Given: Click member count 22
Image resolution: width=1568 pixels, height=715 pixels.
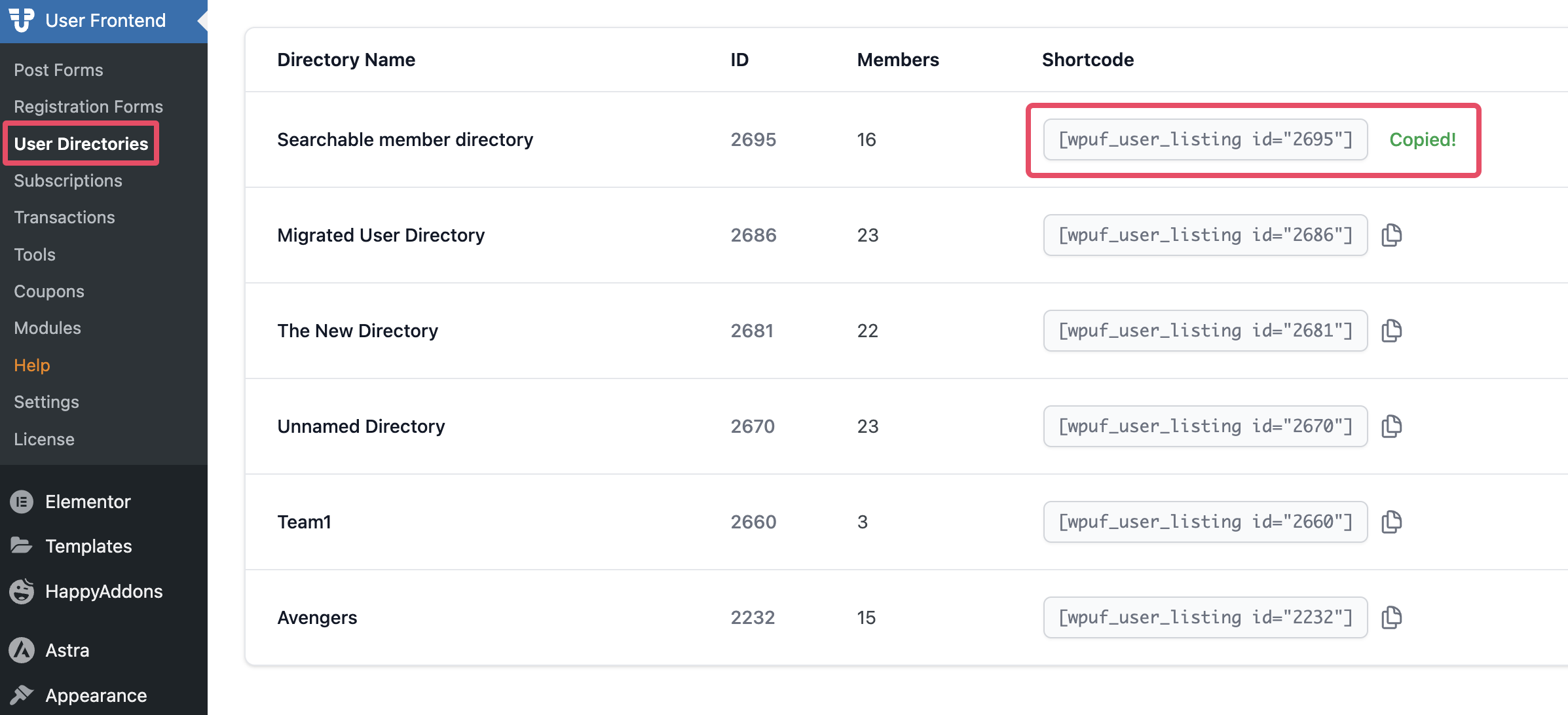Looking at the screenshot, I should 868,331.
